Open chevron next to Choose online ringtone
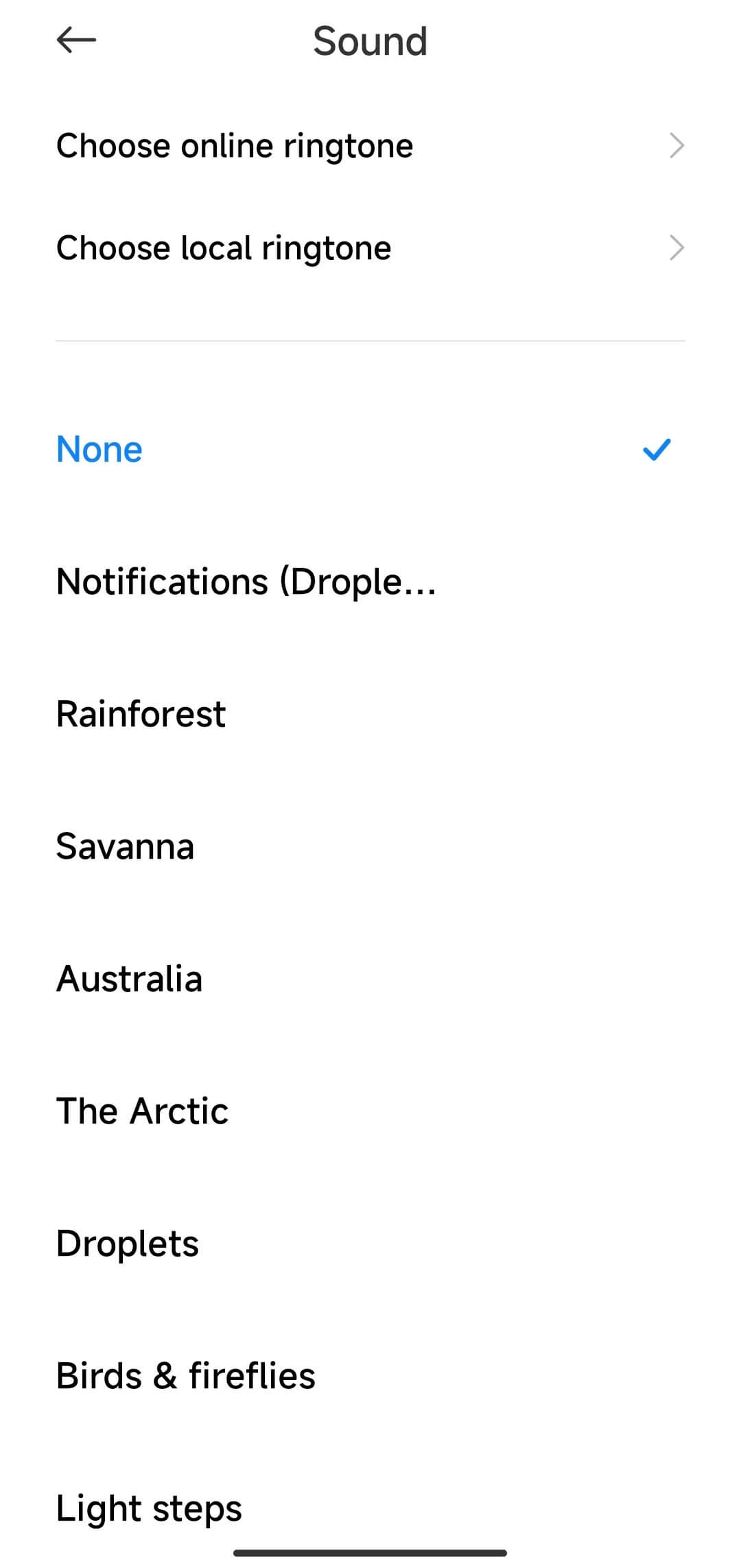 point(677,146)
